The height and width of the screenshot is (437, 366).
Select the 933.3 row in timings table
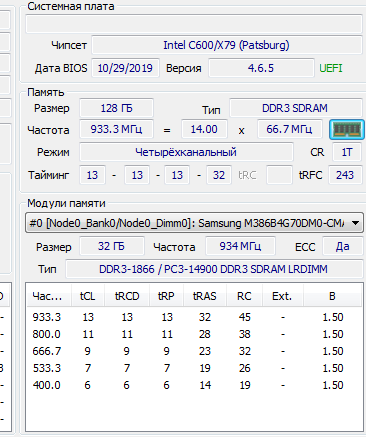(194, 317)
